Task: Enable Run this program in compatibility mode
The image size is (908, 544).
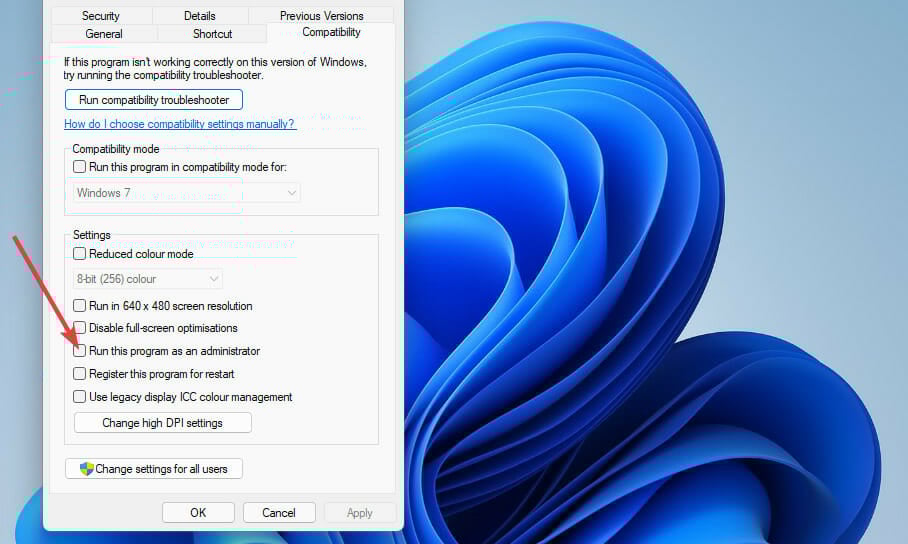Action: [79, 167]
